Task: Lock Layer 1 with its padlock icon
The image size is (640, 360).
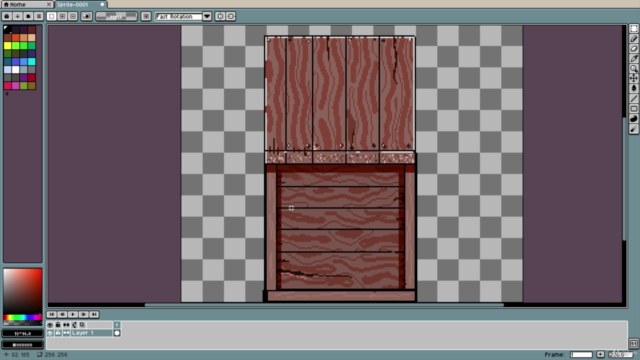Action: pyautogui.click(x=58, y=333)
